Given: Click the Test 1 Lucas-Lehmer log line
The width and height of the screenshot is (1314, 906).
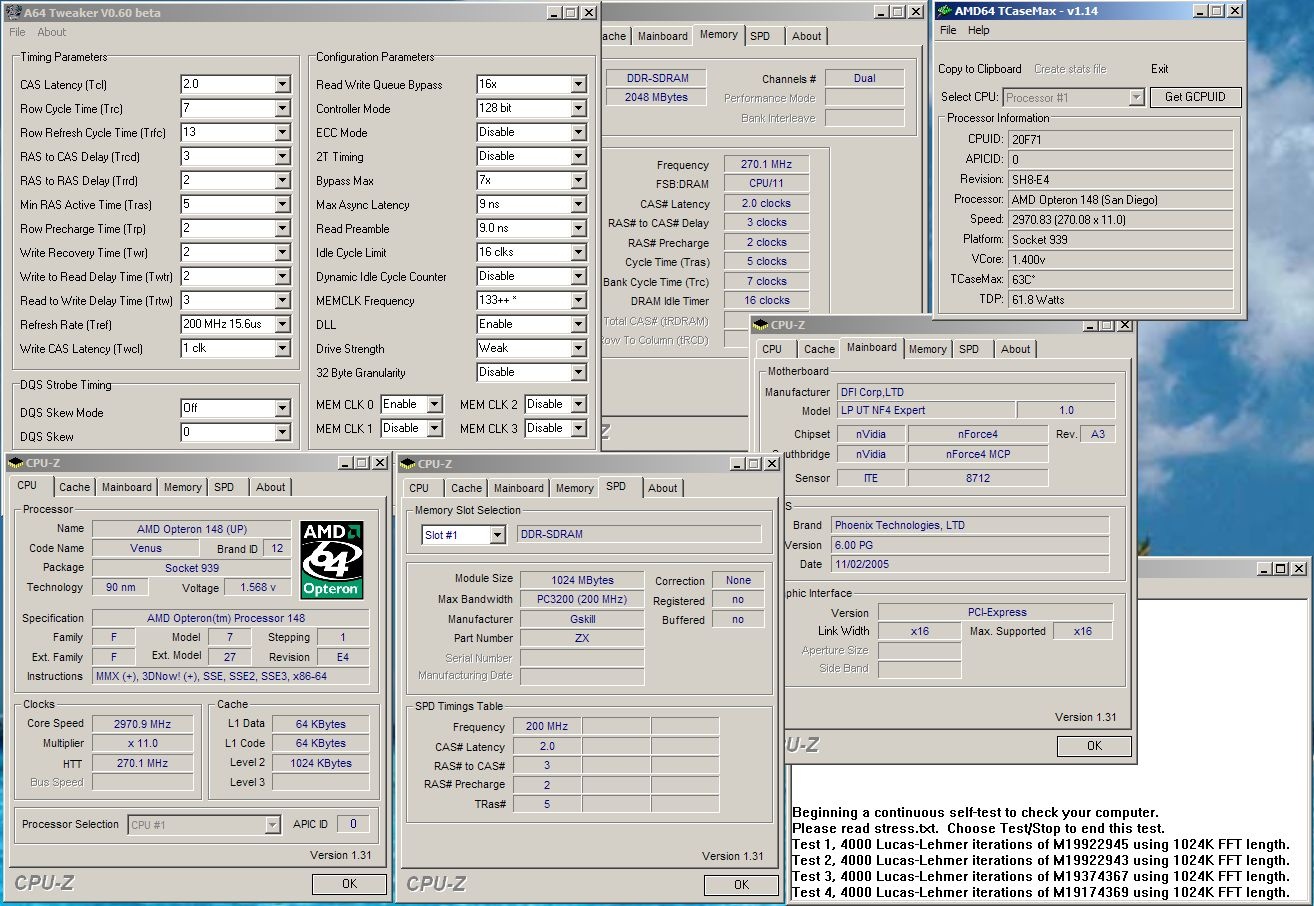Looking at the screenshot, I should click(x=1040, y=844).
